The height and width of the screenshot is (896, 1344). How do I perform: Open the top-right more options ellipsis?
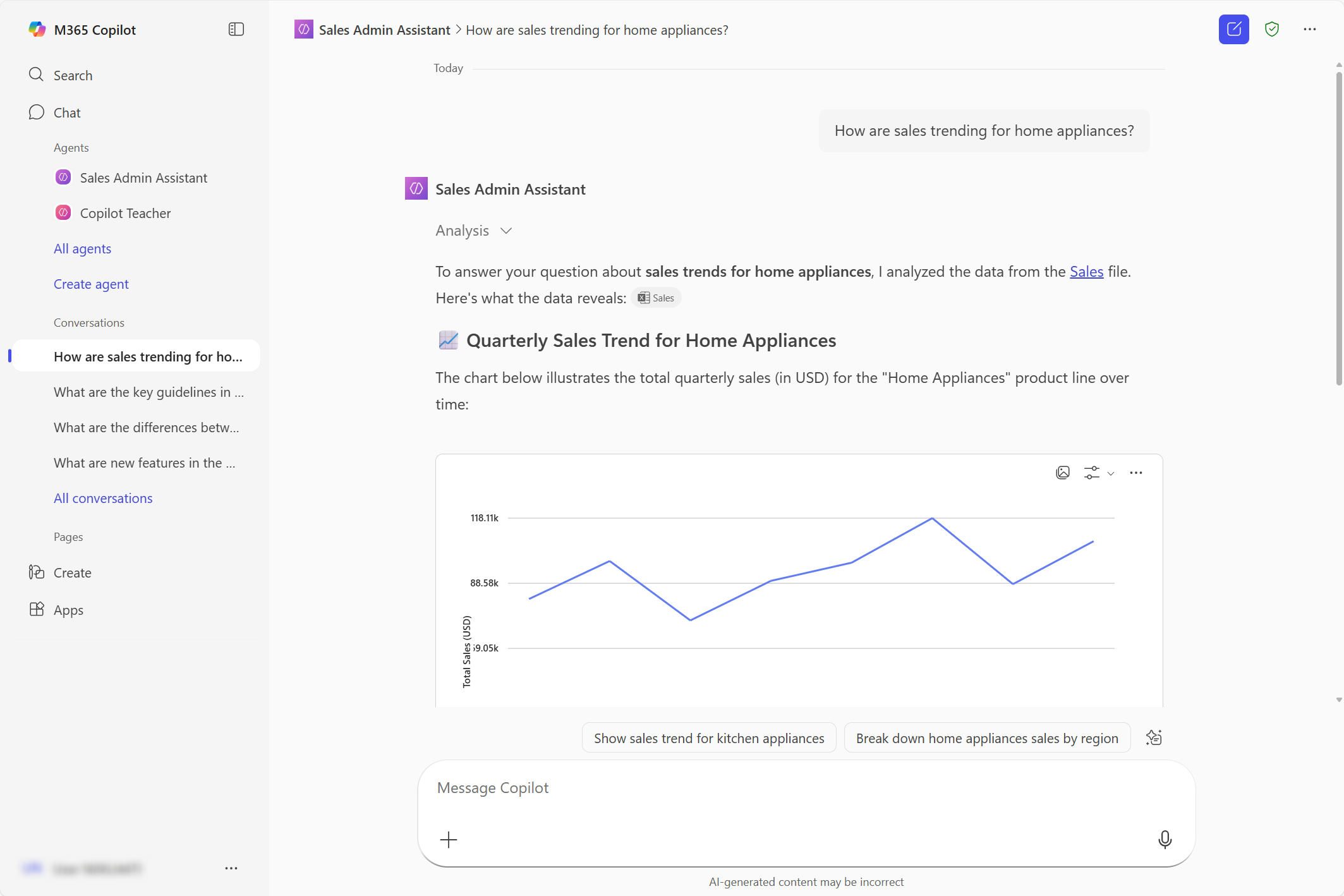[x=1309, y=30]
